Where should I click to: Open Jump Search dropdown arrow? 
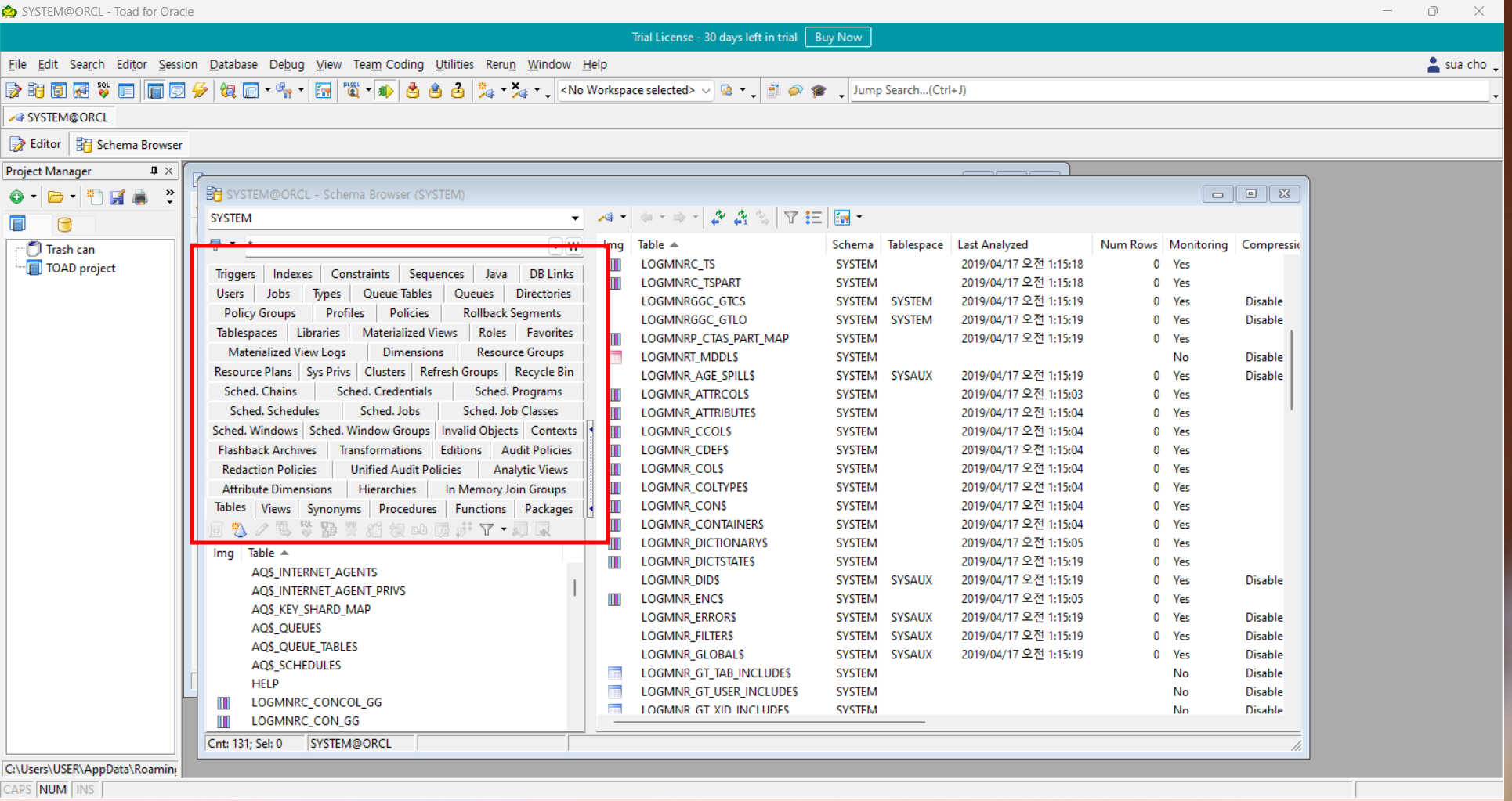pyautogui.click(x=1496, y=95)
